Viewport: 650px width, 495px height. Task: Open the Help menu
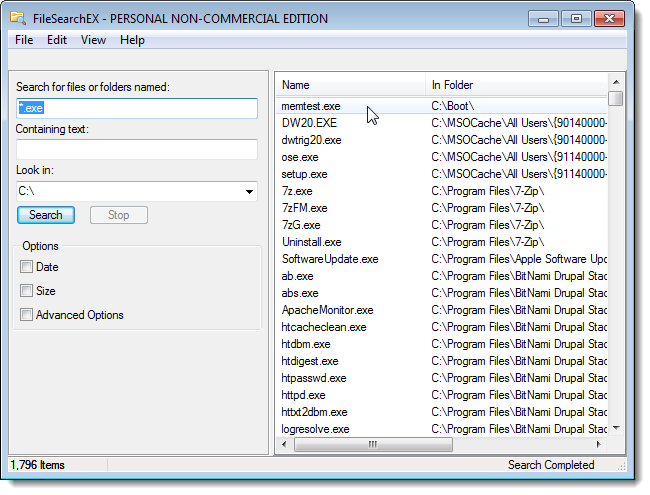pos(132,40)
